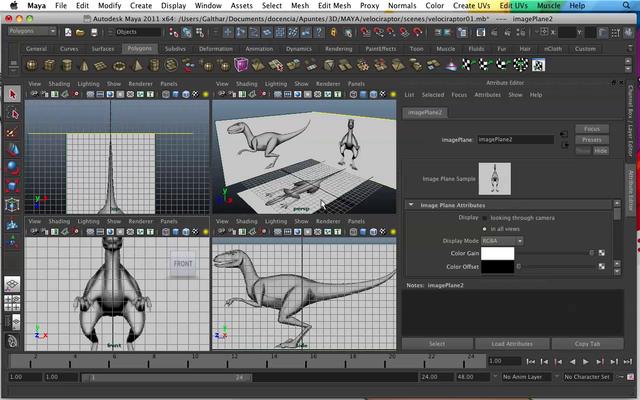Click the Focus button

point(592,129)
